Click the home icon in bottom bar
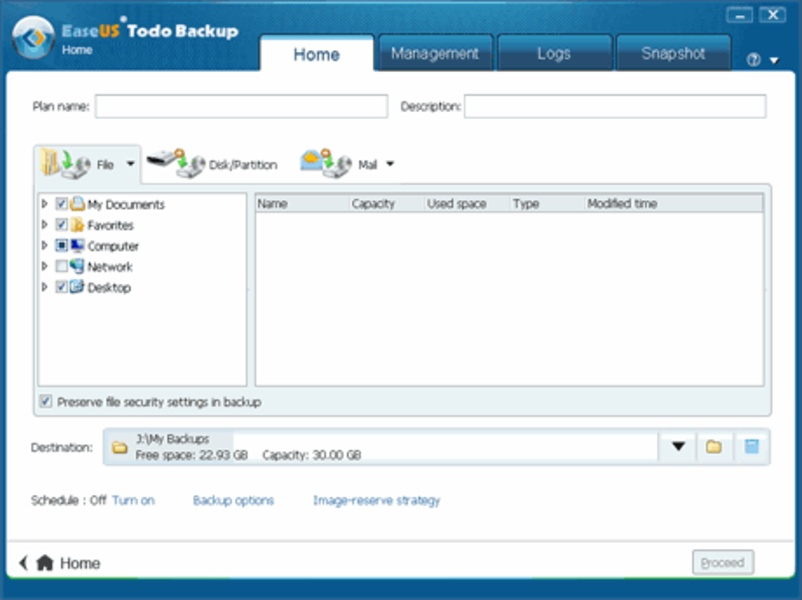This screenshot has height=600, width=802. (44, 563)
